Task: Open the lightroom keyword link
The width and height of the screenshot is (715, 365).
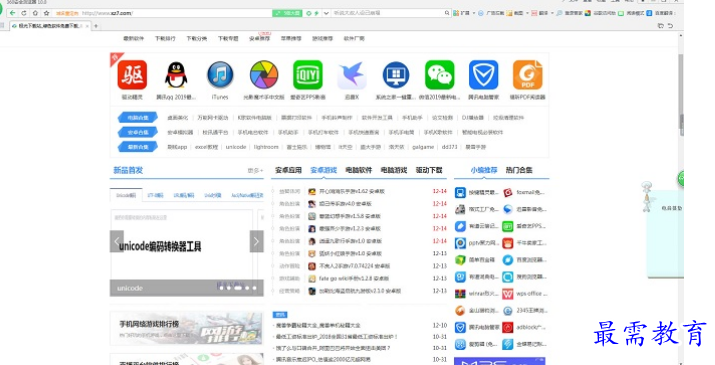Action: 266,147
